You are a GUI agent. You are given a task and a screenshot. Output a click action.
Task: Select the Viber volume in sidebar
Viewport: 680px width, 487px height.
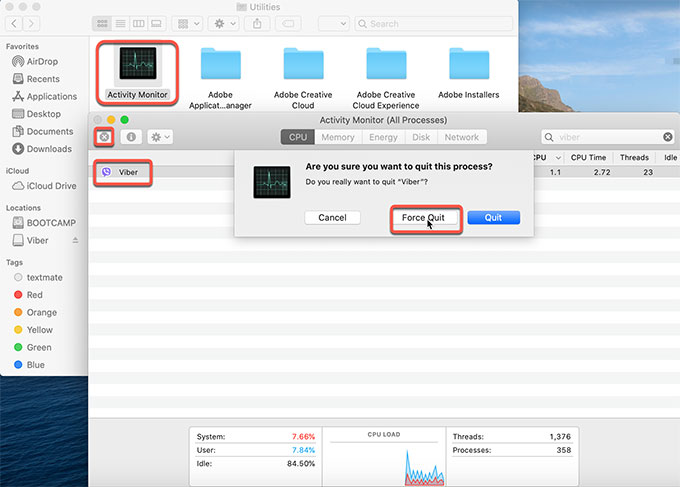point(37,240)
